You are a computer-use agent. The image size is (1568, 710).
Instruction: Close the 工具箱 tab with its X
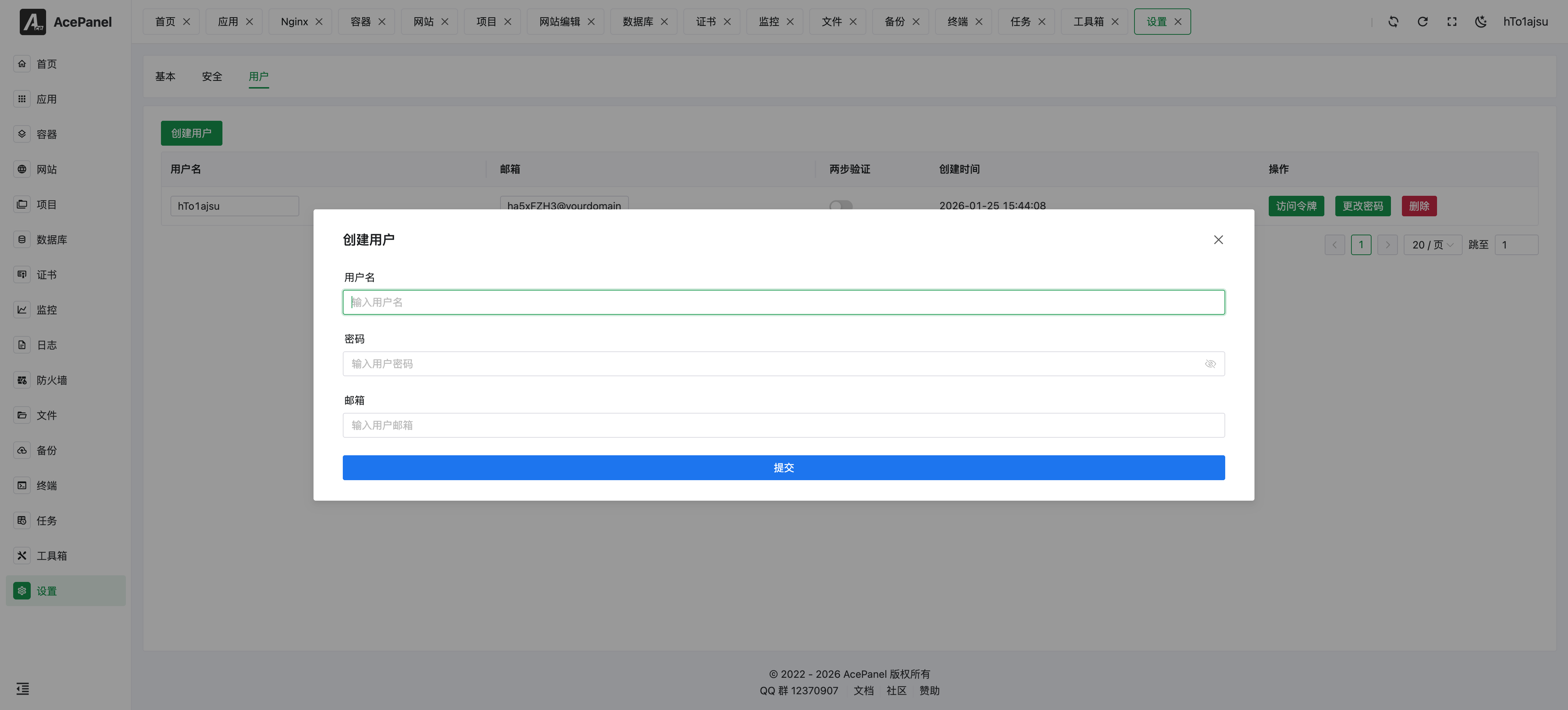click(1115, 21)
